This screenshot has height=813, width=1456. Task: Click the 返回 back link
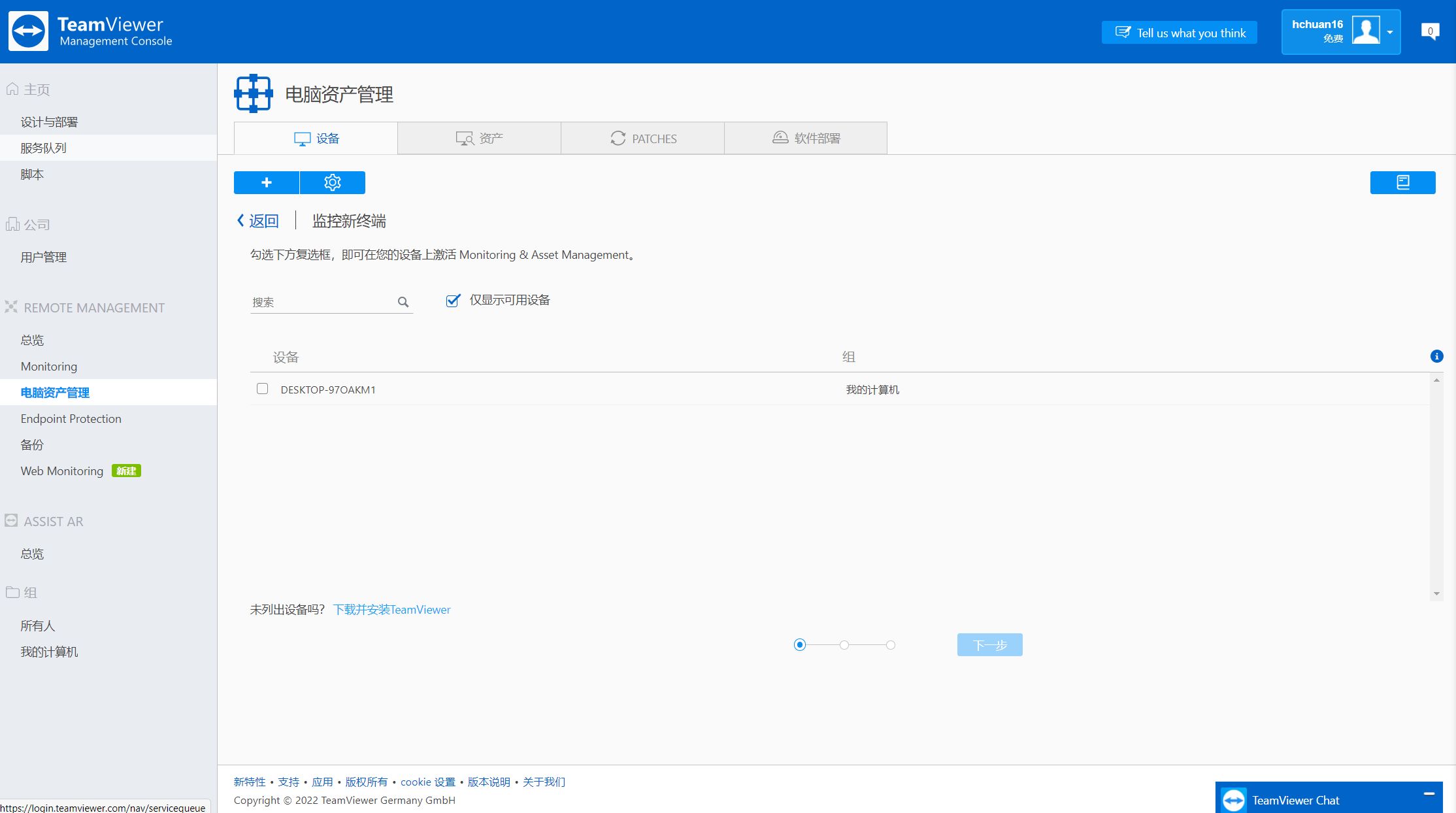257,221
